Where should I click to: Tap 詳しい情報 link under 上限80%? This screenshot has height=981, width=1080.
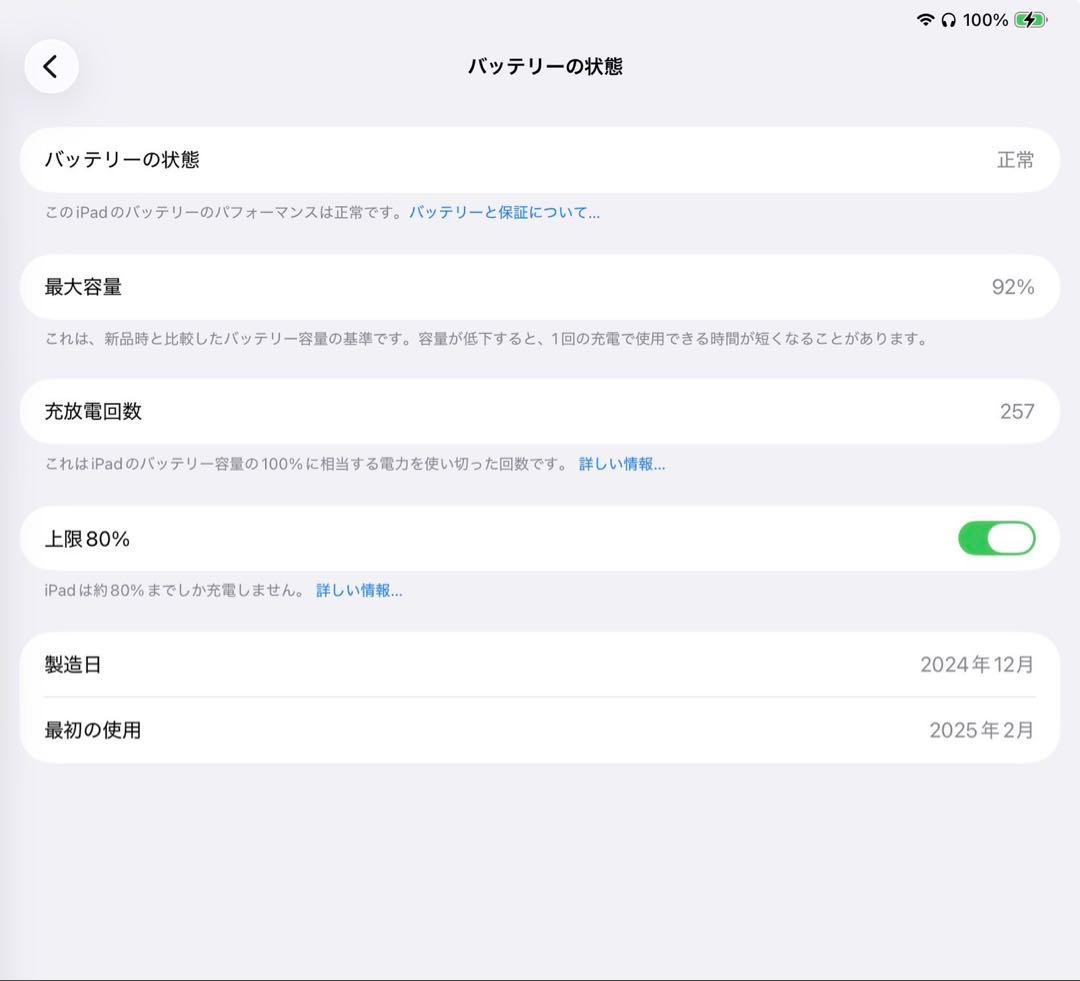(x=358, y=590)
